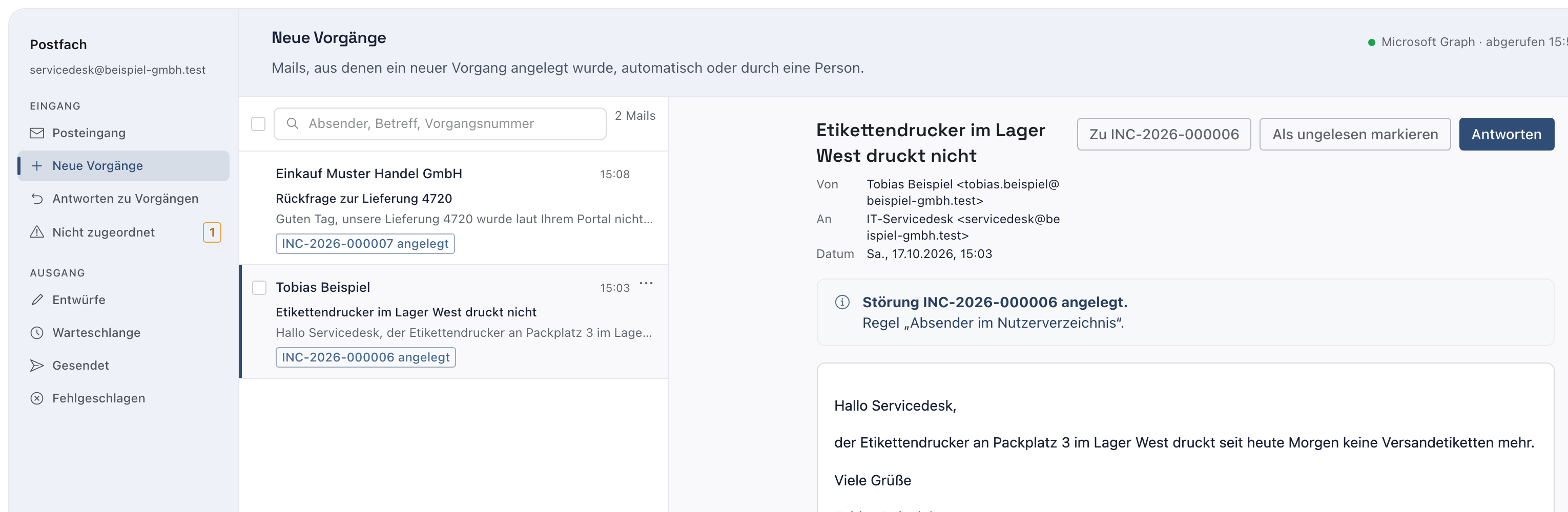
Task: Click the Posteingang envelope icon
Action: (x=37, y=133)
